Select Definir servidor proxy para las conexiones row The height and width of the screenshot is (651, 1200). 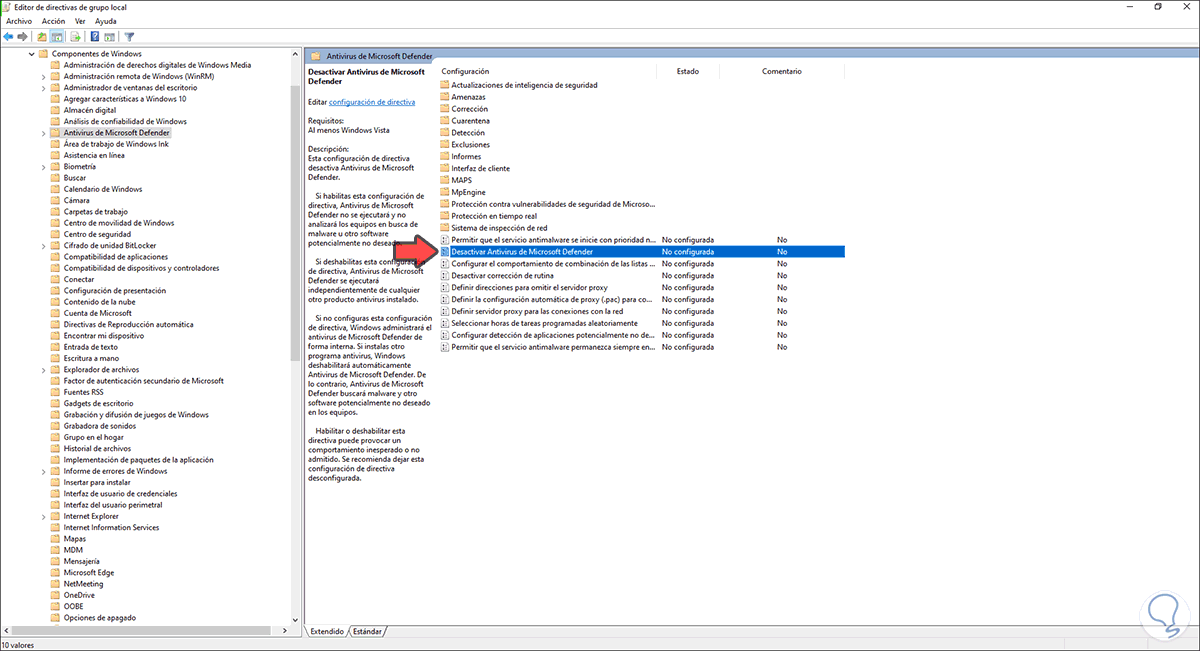pyautogui.click(x=642, y=312)
